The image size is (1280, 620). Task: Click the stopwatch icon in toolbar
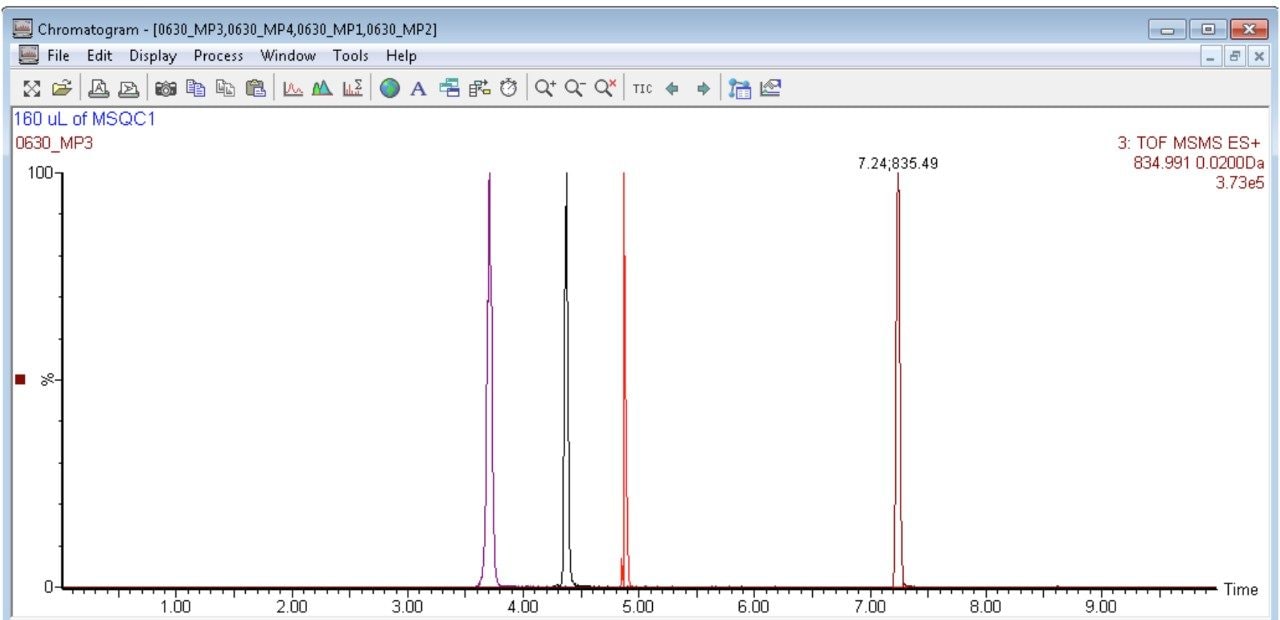[x=509, y=88]
